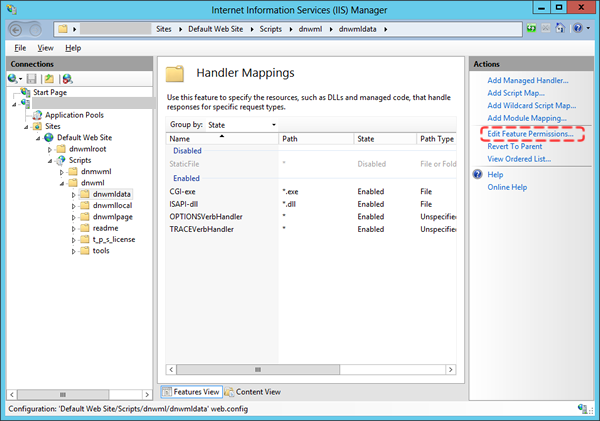Sort by the Name column header
Screen dimensions: 600x421
pyautogui.click(x=222, y=139)
